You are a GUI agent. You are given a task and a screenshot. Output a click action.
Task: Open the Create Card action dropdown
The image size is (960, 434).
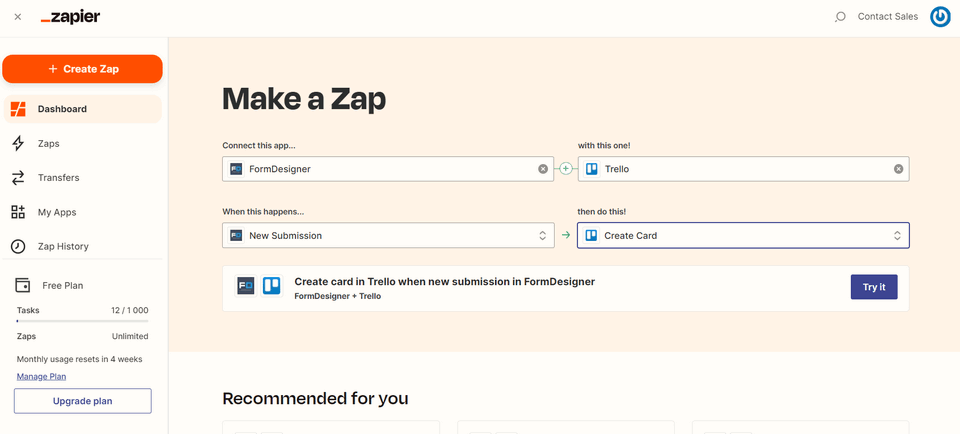(743, 235)
